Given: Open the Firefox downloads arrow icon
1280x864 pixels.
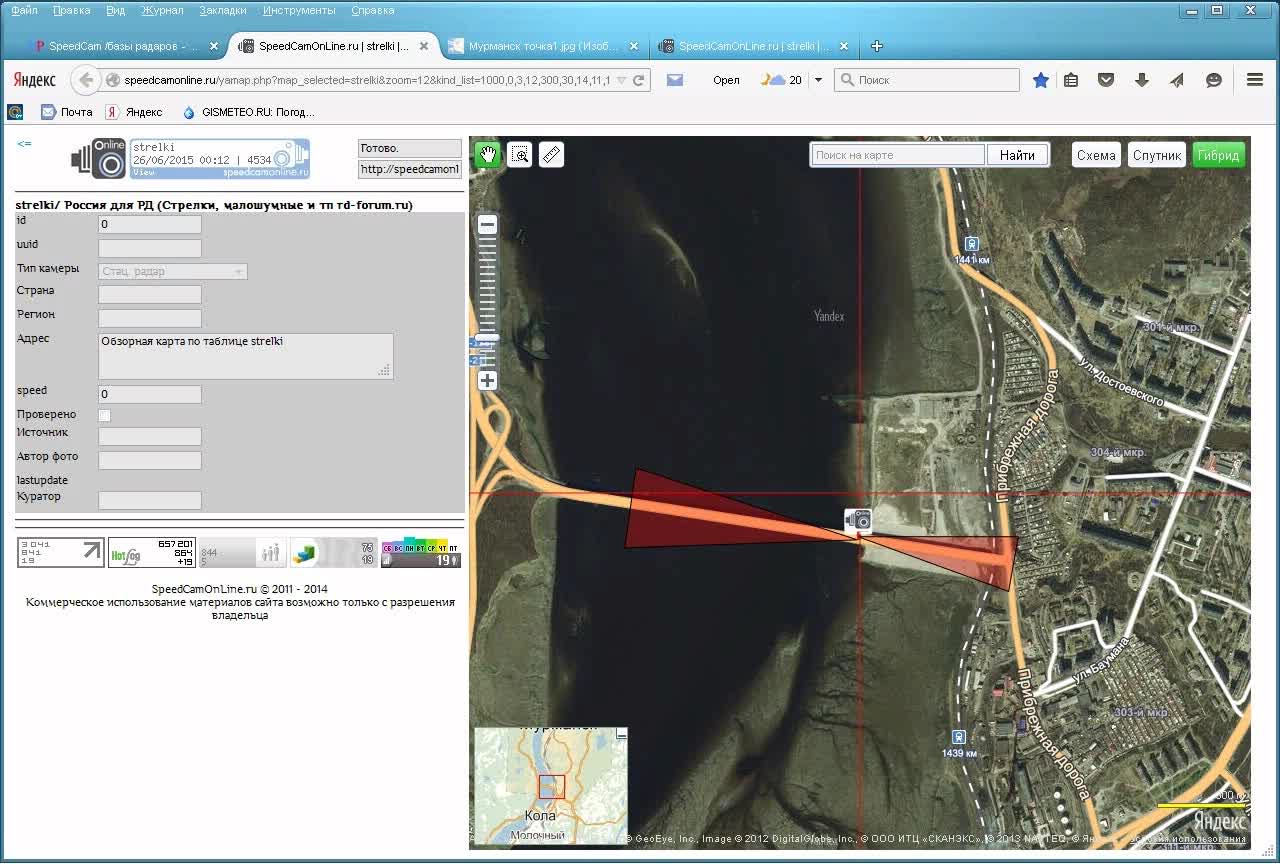Looking at the screenshot, I should tap(1141, 80).
